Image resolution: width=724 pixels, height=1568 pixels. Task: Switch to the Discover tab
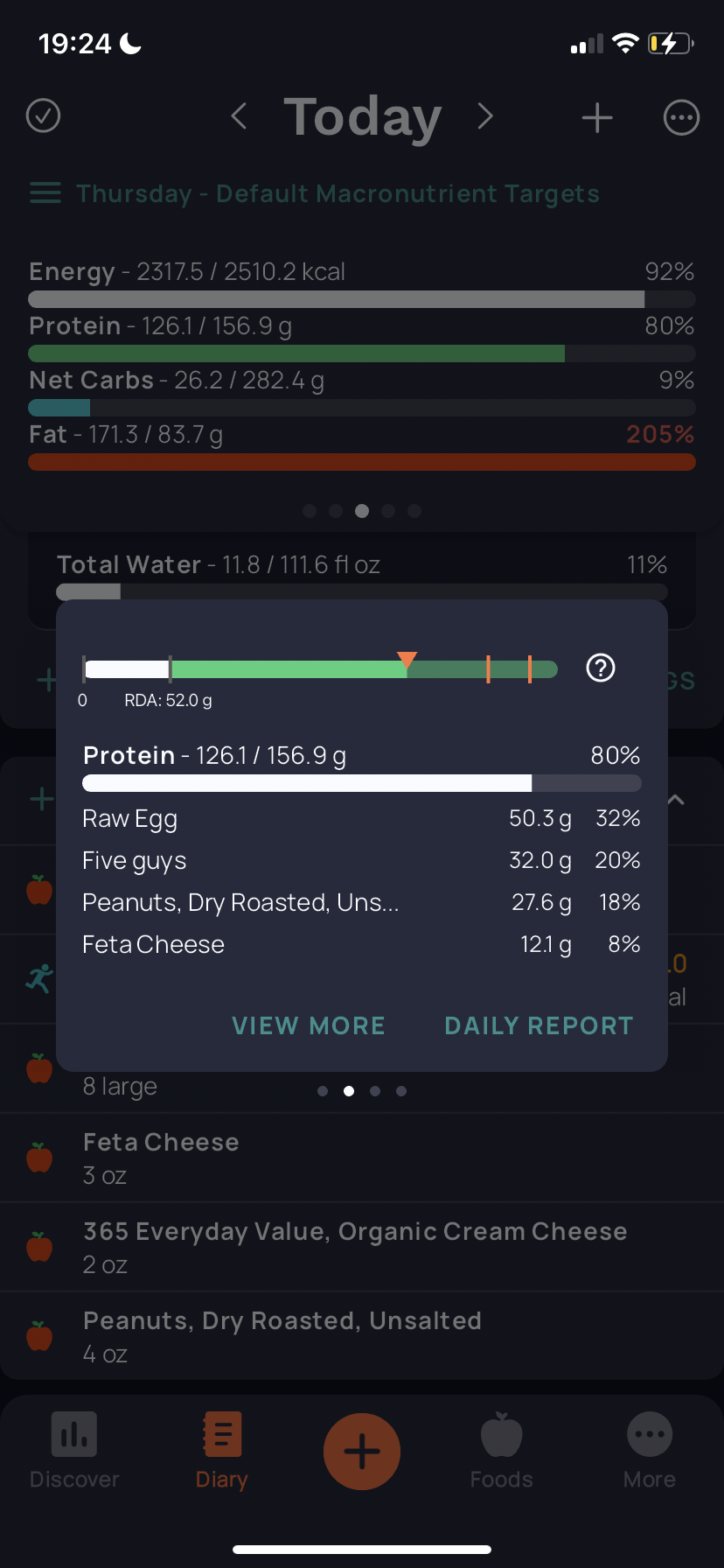tap(74, 1451)
